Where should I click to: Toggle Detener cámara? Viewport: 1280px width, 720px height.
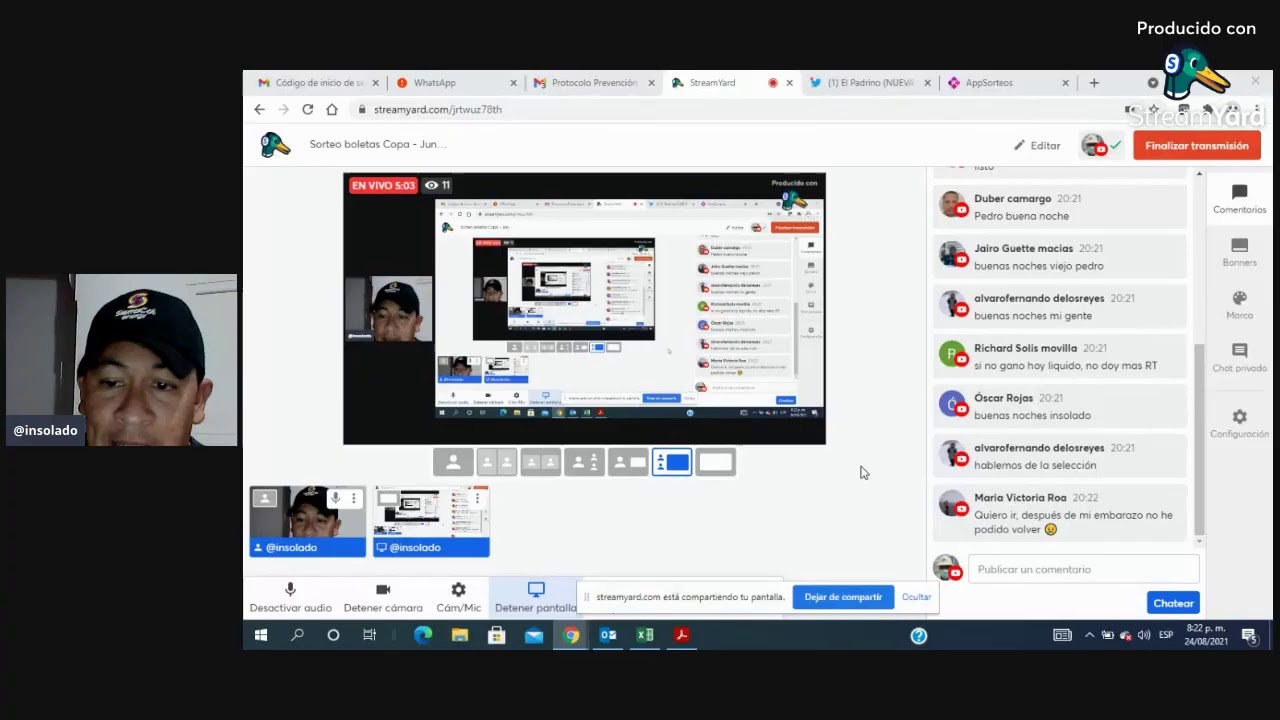click(x=383, y=598)
